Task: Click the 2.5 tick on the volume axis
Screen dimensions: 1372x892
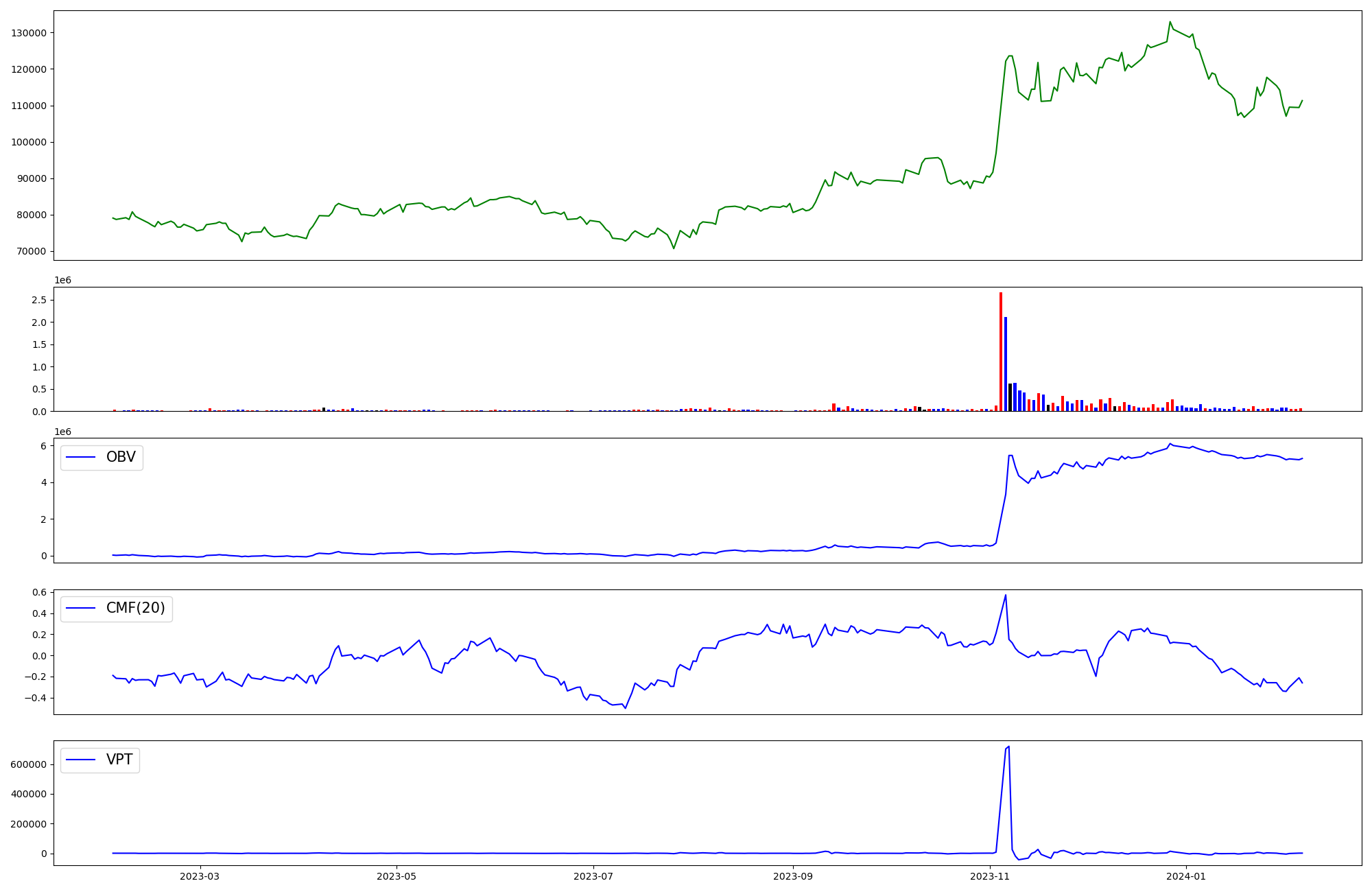Action: coord(38,300)
